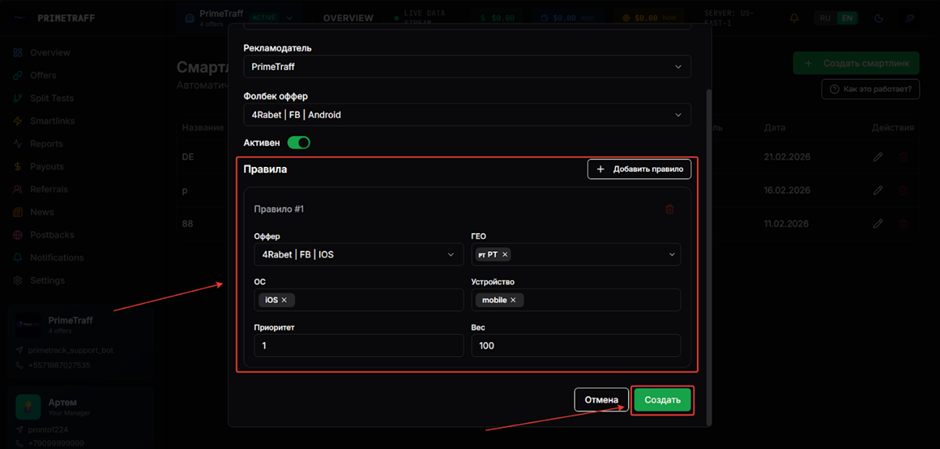Go to Postbacks in the sidebar
Viewport: 940px width, 449px height.
tap(52, 235)
